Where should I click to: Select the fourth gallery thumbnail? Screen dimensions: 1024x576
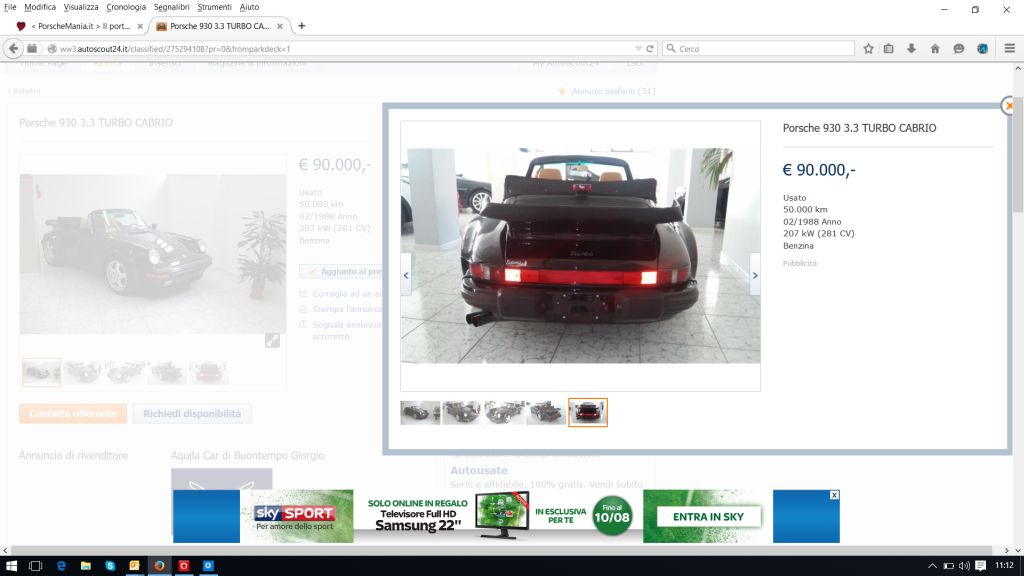(x=546, y=412)
